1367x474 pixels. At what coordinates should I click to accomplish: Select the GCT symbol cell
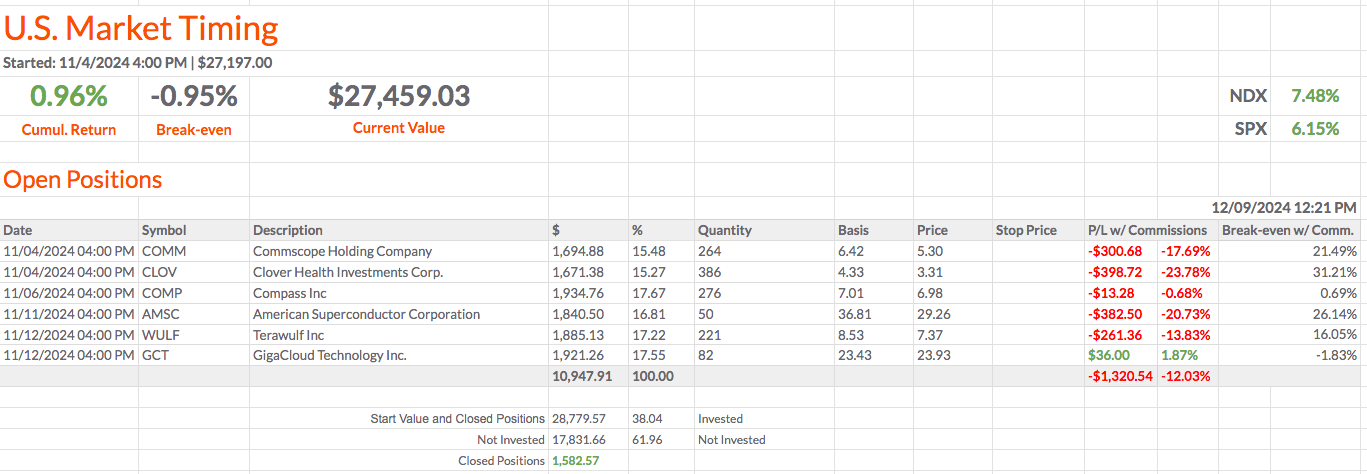click(157, 355)
